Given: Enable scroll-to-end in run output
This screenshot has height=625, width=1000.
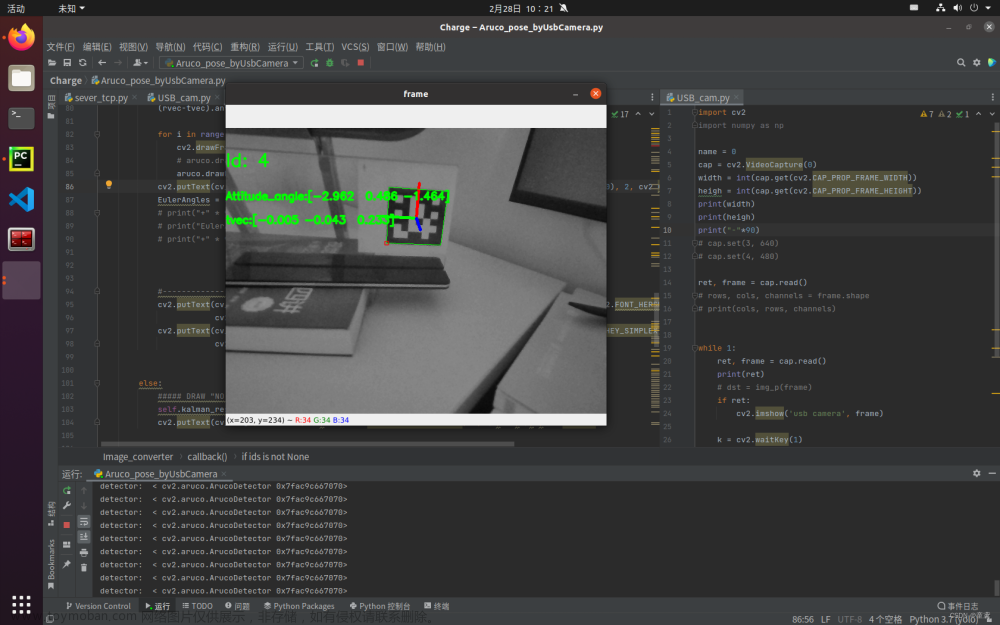Looking at the screenshot, I should click(x=86, y=538).
